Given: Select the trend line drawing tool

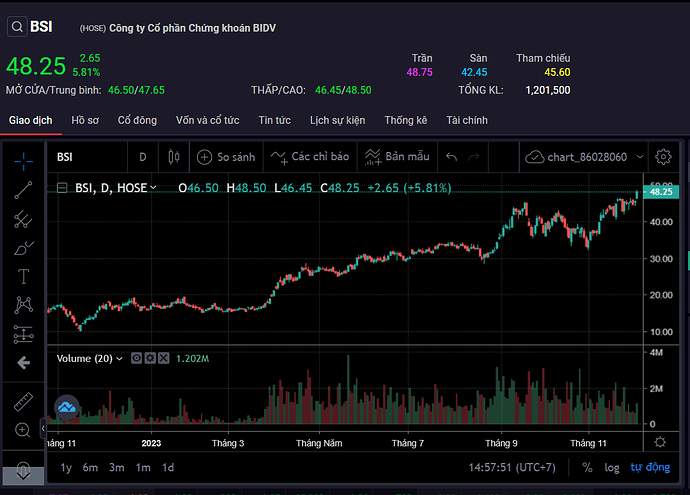Looking at the screenshot, I should (23, 190).
